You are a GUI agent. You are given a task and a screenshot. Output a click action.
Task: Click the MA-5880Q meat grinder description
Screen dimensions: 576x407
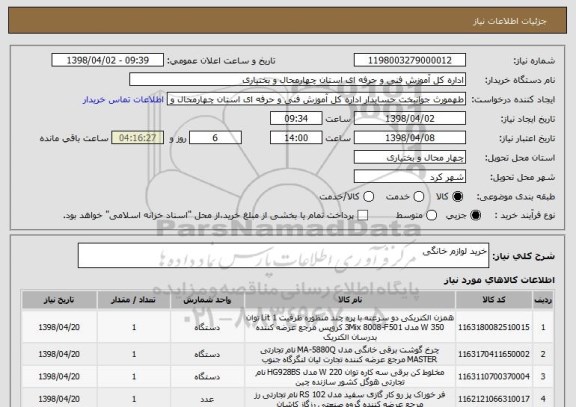[350, 354]
